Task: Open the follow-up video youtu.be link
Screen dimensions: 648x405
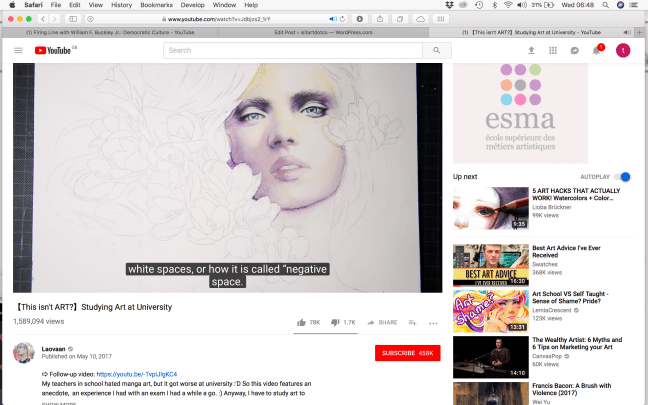Action: pos(136,374)
